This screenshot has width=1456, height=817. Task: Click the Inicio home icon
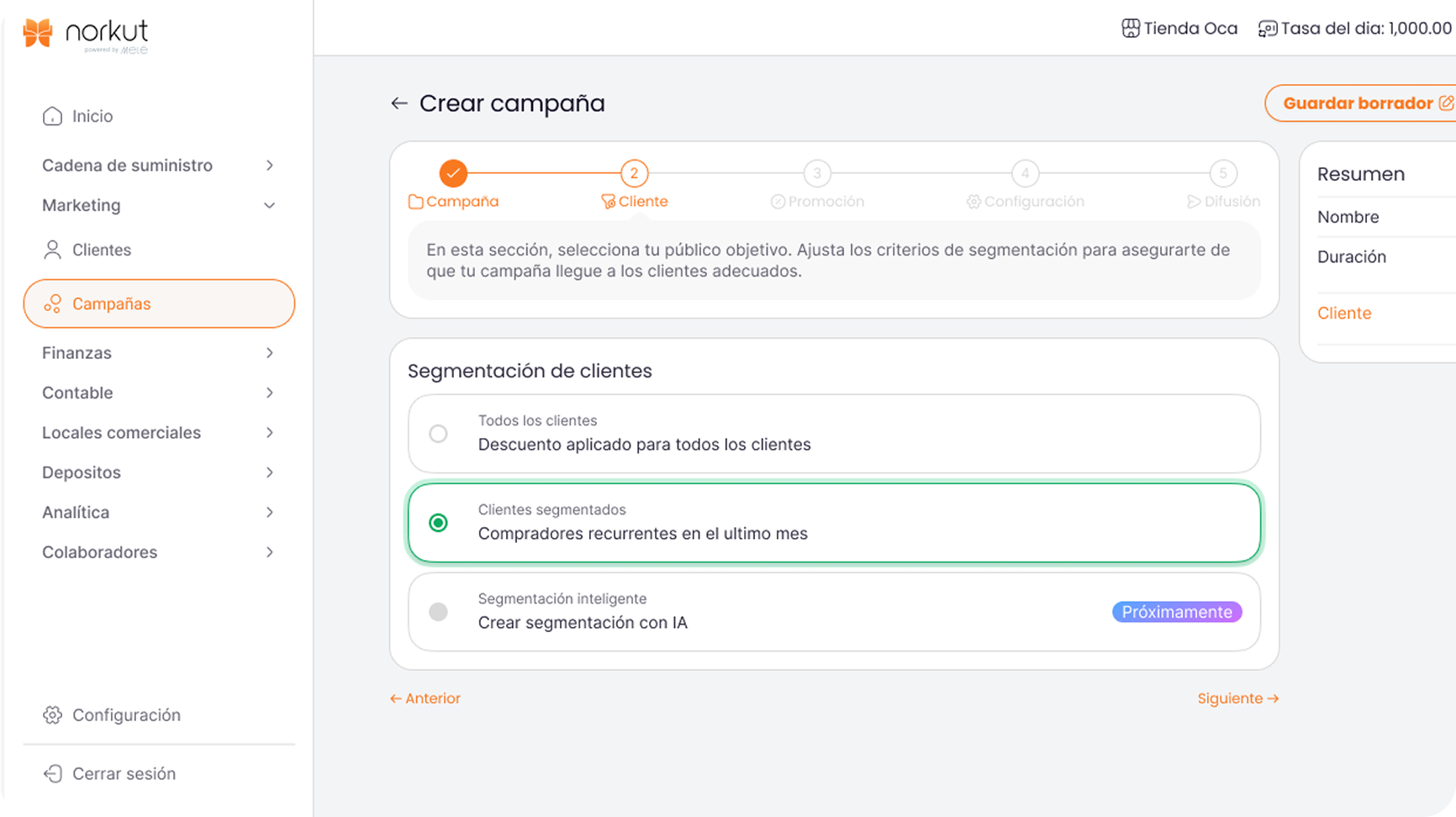52,116
